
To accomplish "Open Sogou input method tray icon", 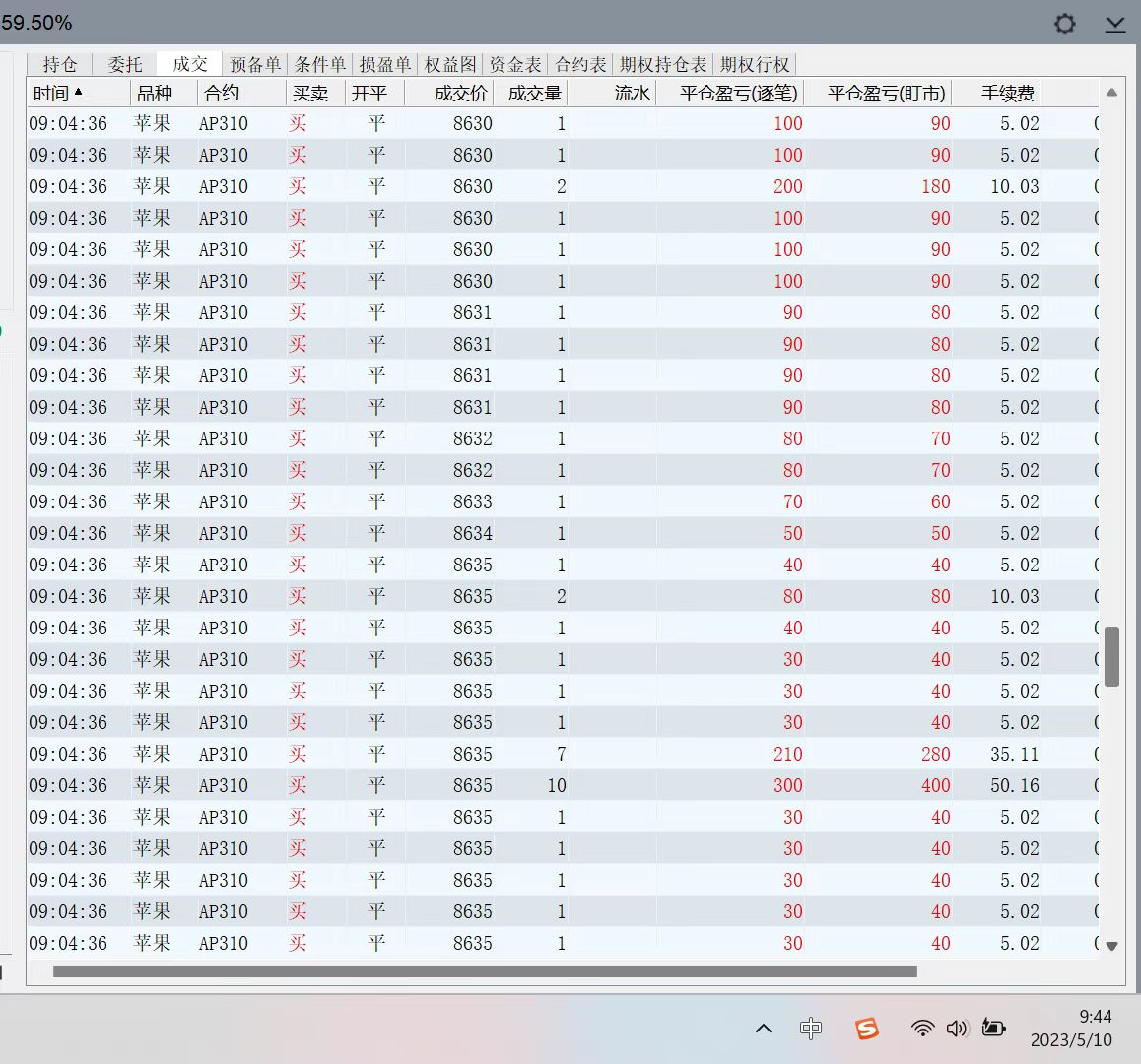I will pos(866,1029).
